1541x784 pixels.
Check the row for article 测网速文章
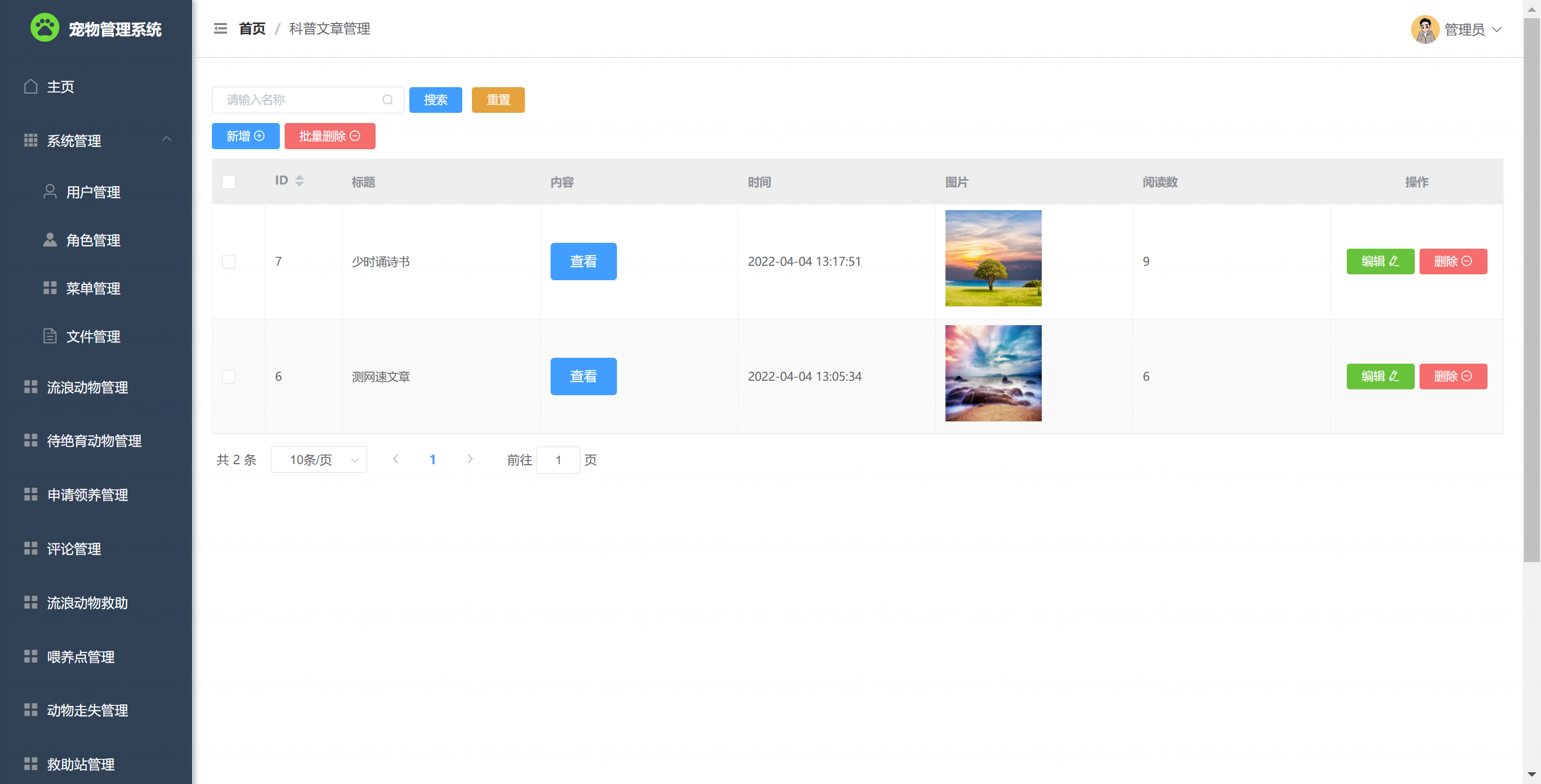pyautogui.click(x=228, y=376)
